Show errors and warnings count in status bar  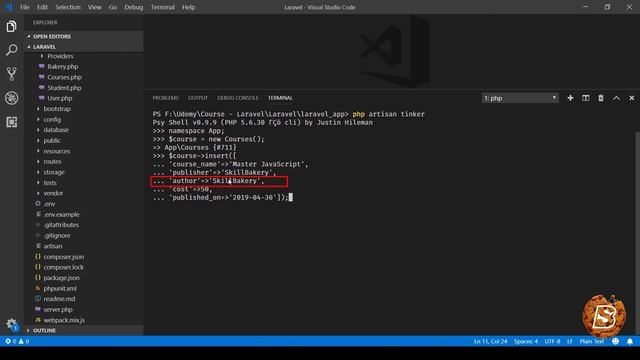(17, 341)
